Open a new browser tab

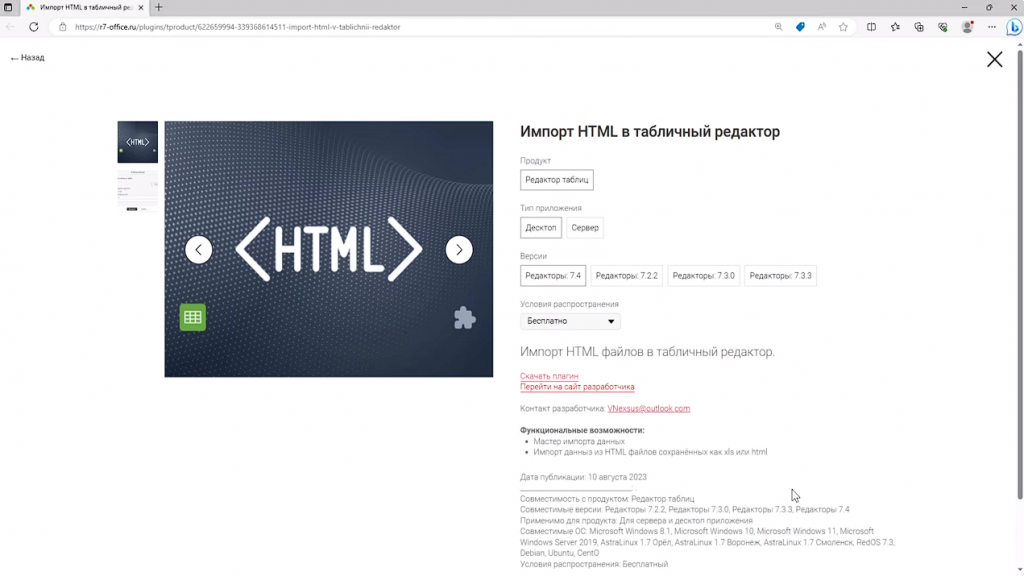click(159, 7)
